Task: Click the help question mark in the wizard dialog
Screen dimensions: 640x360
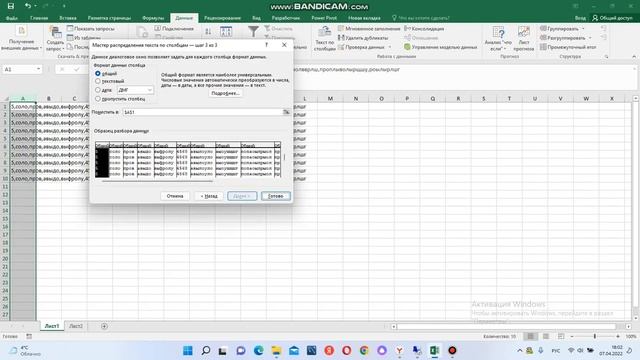Action: (267, 45)
